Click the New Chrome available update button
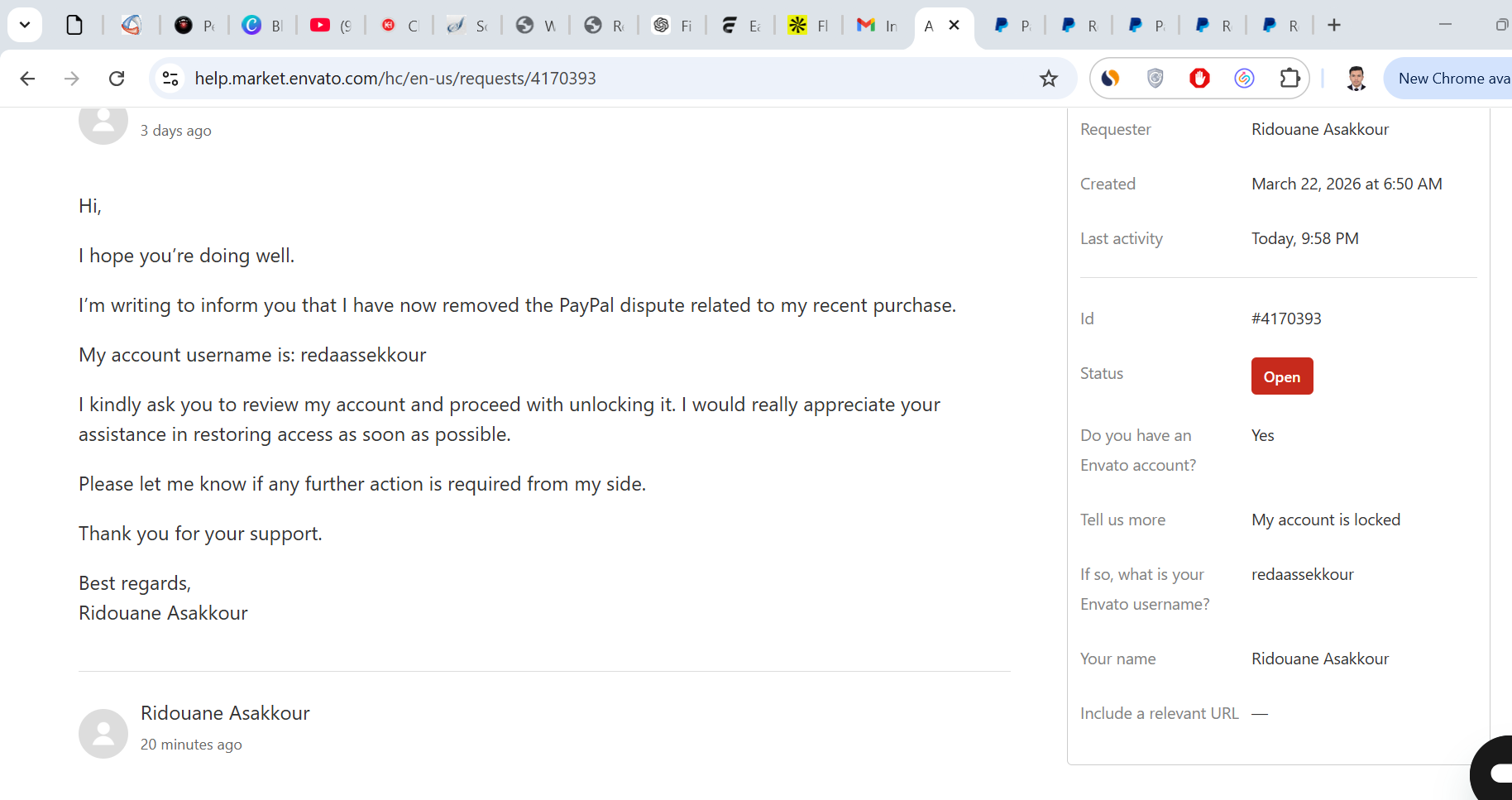The height and width of the screenshot is (800, 1512). pos(1452,79)
